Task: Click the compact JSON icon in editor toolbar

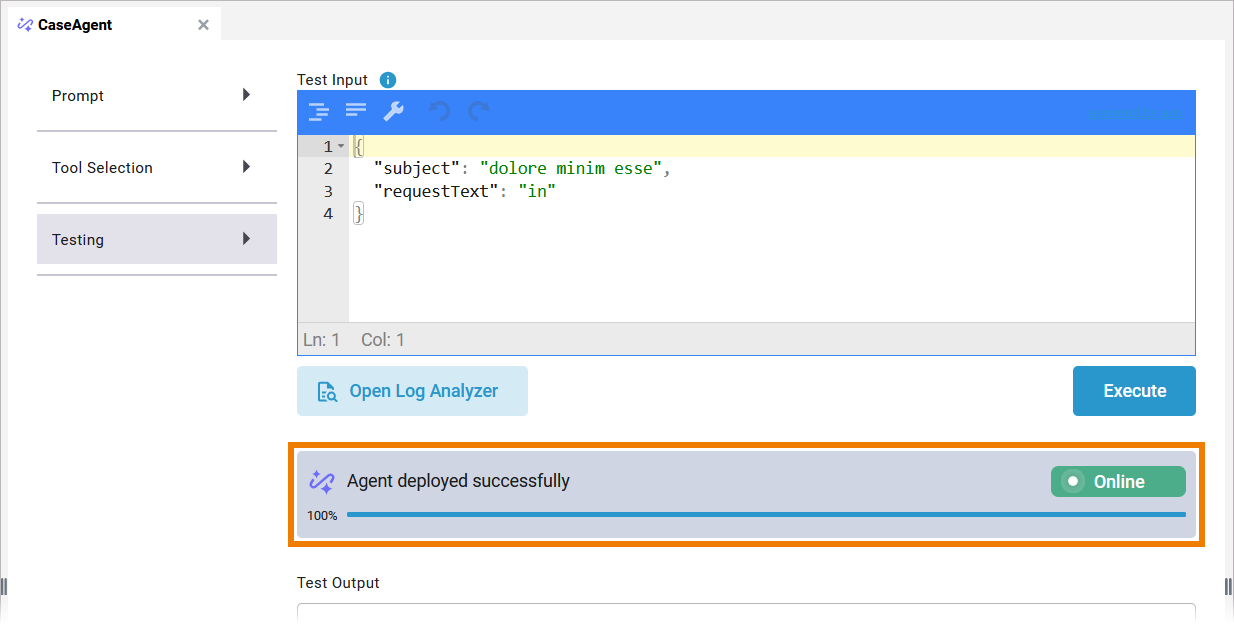Action: (x=356, y=111)
